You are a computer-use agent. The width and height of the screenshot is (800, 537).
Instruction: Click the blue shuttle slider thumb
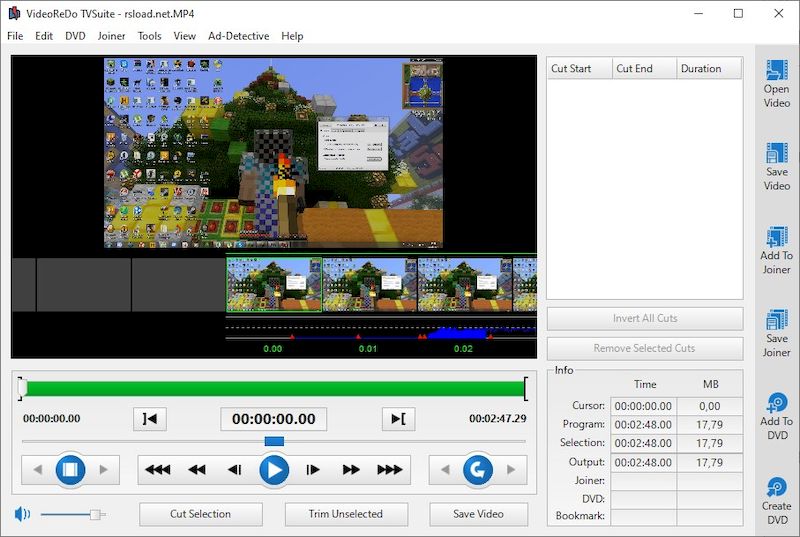coord(274,441)
